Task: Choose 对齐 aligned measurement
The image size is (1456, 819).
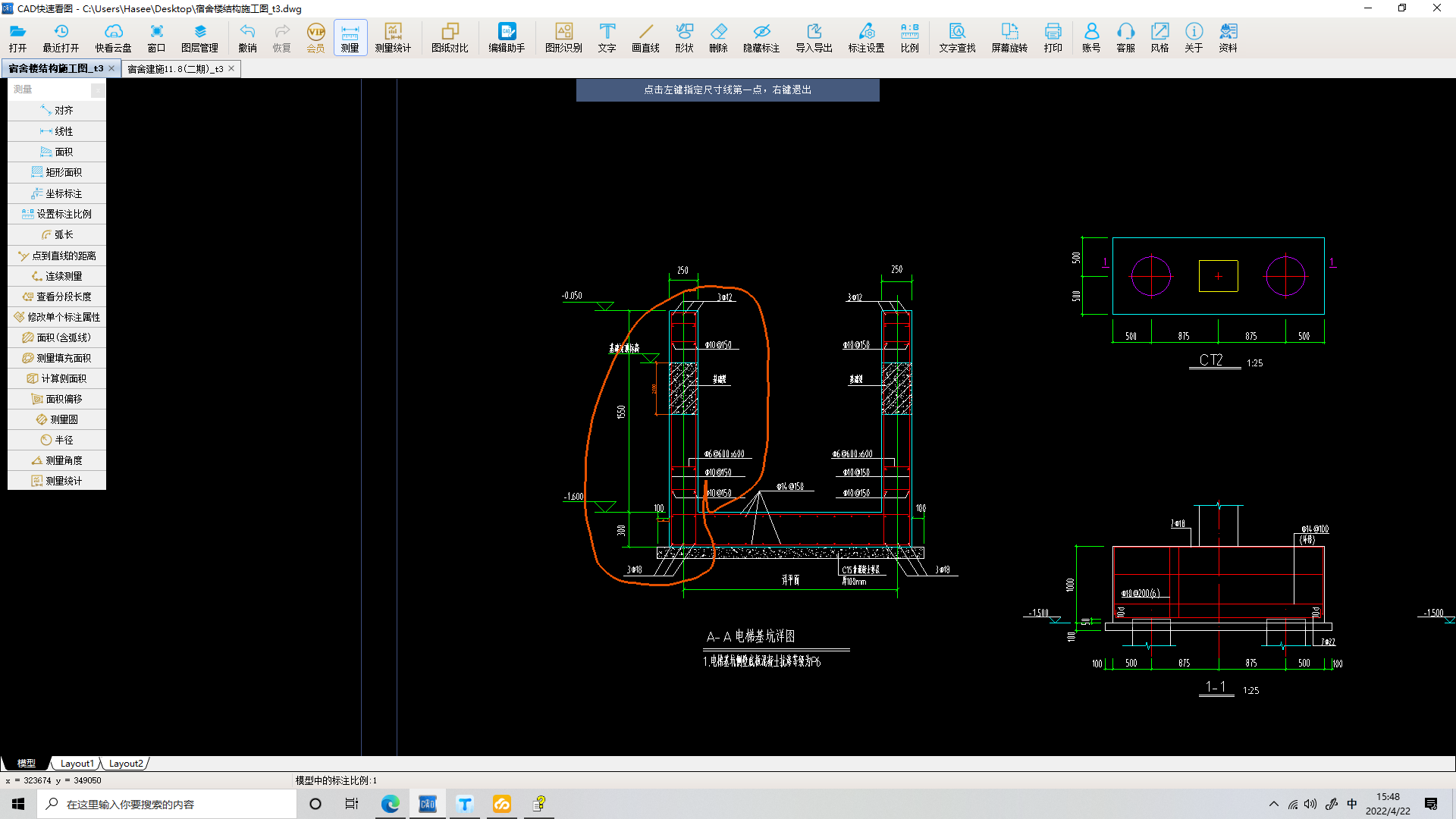Action: click(57, 111)
